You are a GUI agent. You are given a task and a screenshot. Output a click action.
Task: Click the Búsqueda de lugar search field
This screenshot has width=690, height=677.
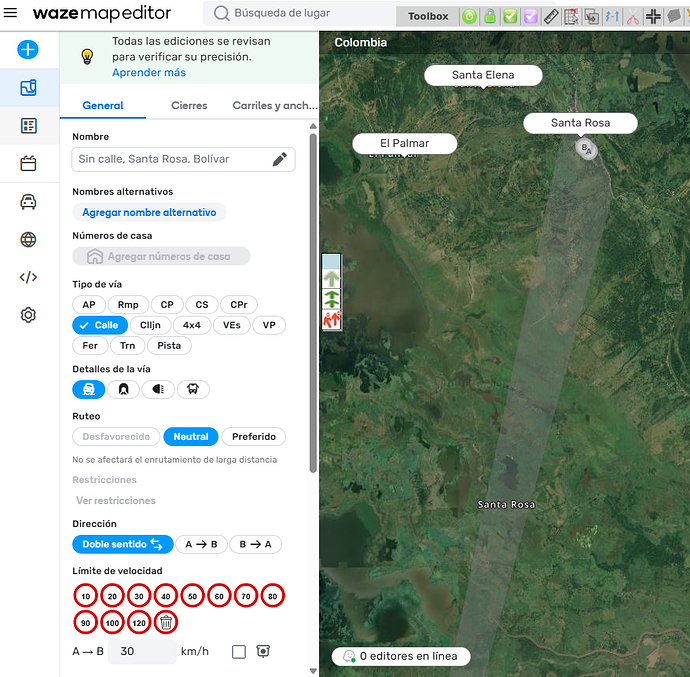click(x=300, y=14)
